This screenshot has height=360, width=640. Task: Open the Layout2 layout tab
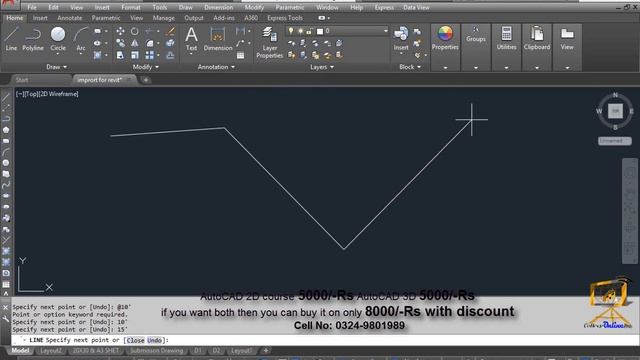pyautogui.click(x=51, y=351)
